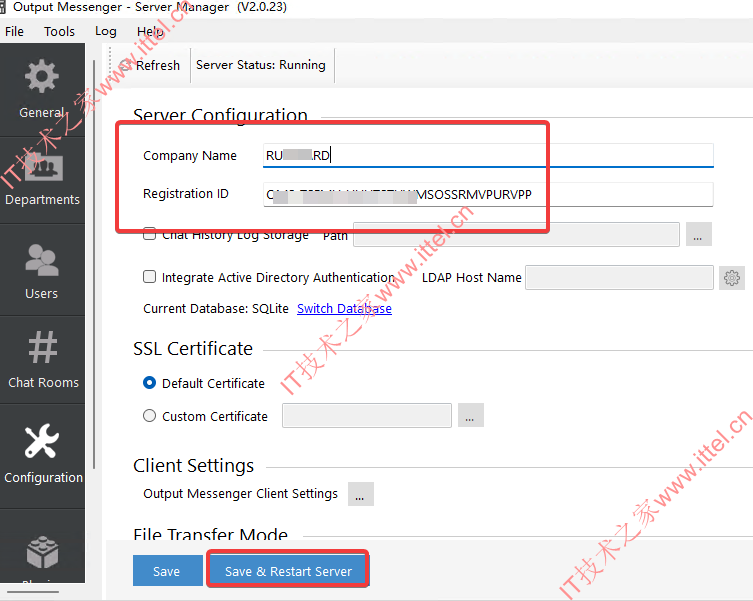Viewport: 753px width, 601px height.
Task: Click the Save button
Action: point(168,571)
